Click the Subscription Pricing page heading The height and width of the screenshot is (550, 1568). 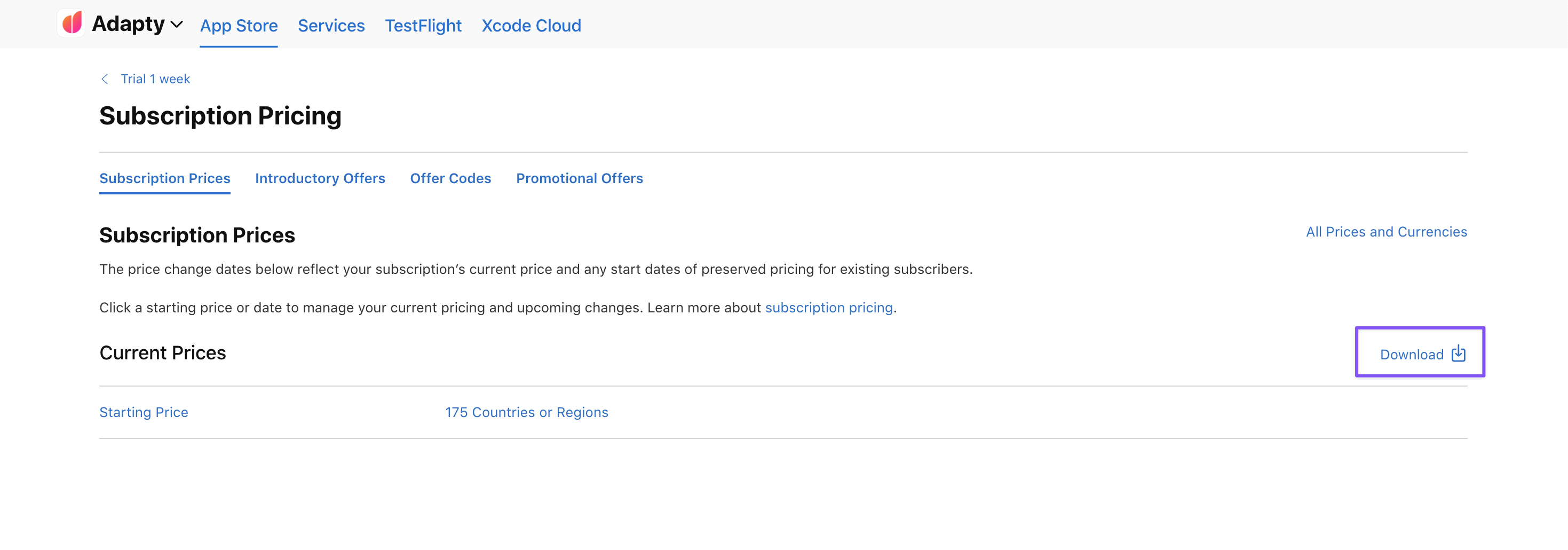(220, 116)
